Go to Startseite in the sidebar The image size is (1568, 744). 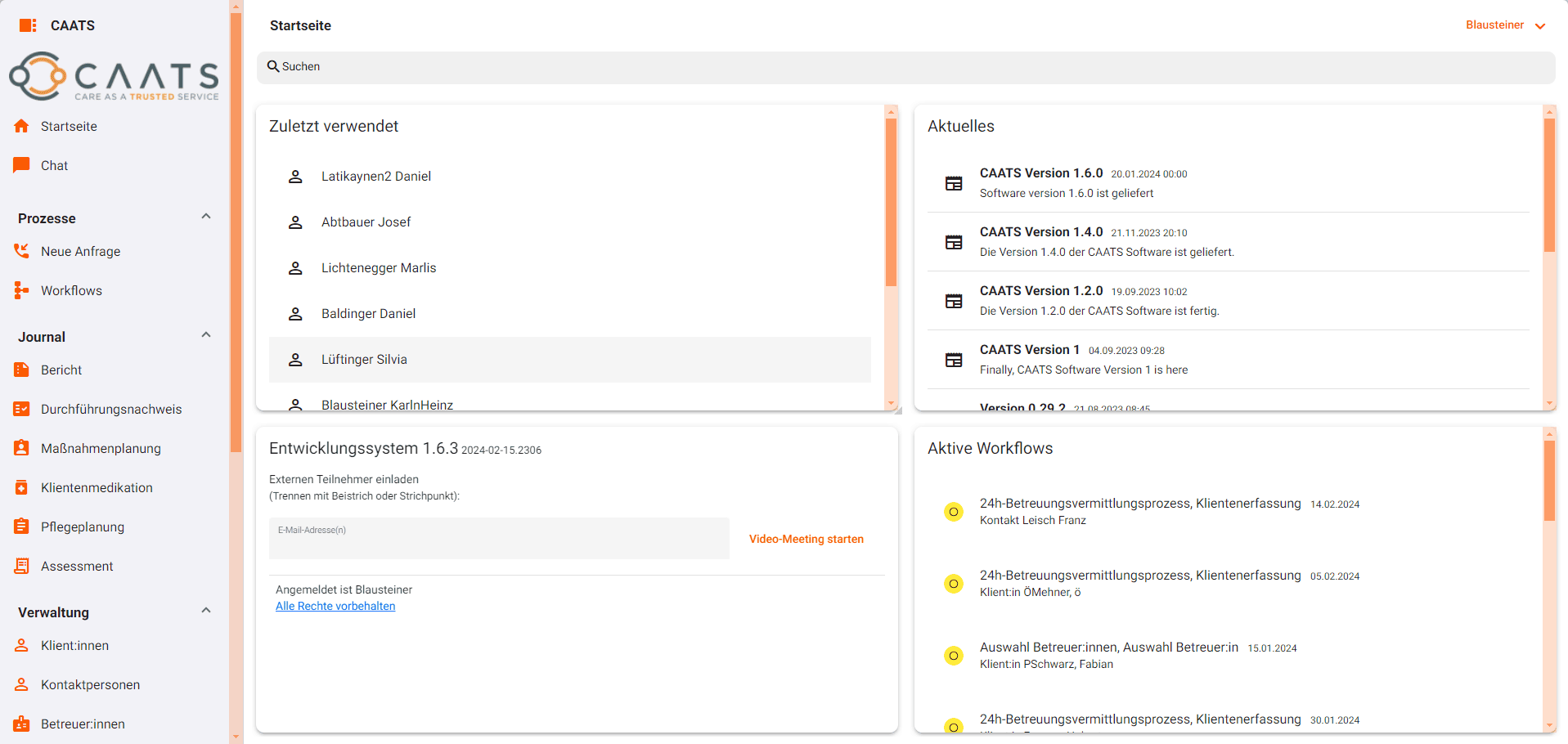coord(69,126)
